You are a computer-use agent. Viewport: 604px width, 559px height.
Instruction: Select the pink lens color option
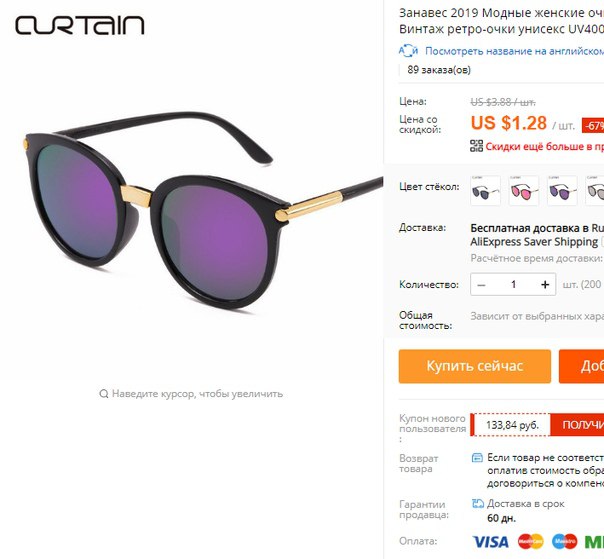point(524,190)
